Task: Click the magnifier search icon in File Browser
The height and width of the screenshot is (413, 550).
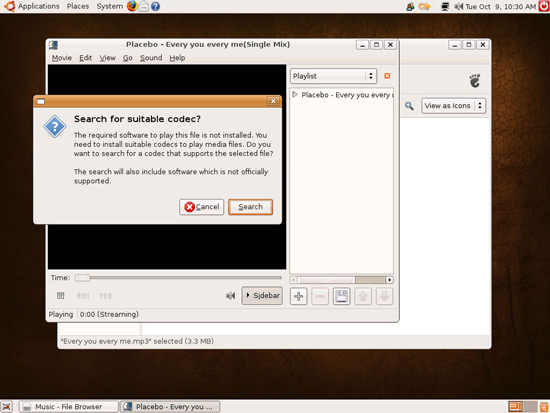Action: [409, 106]
